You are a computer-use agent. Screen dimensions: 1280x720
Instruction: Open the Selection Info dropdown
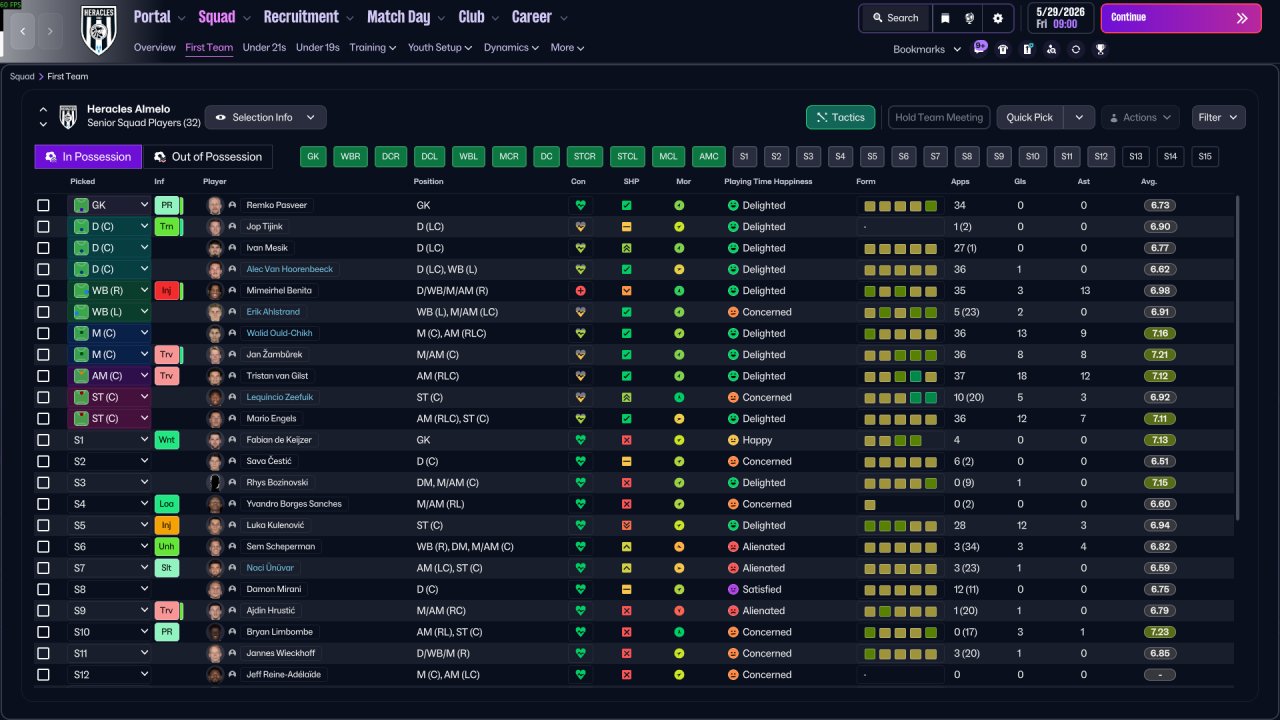[x=265, y=117]
